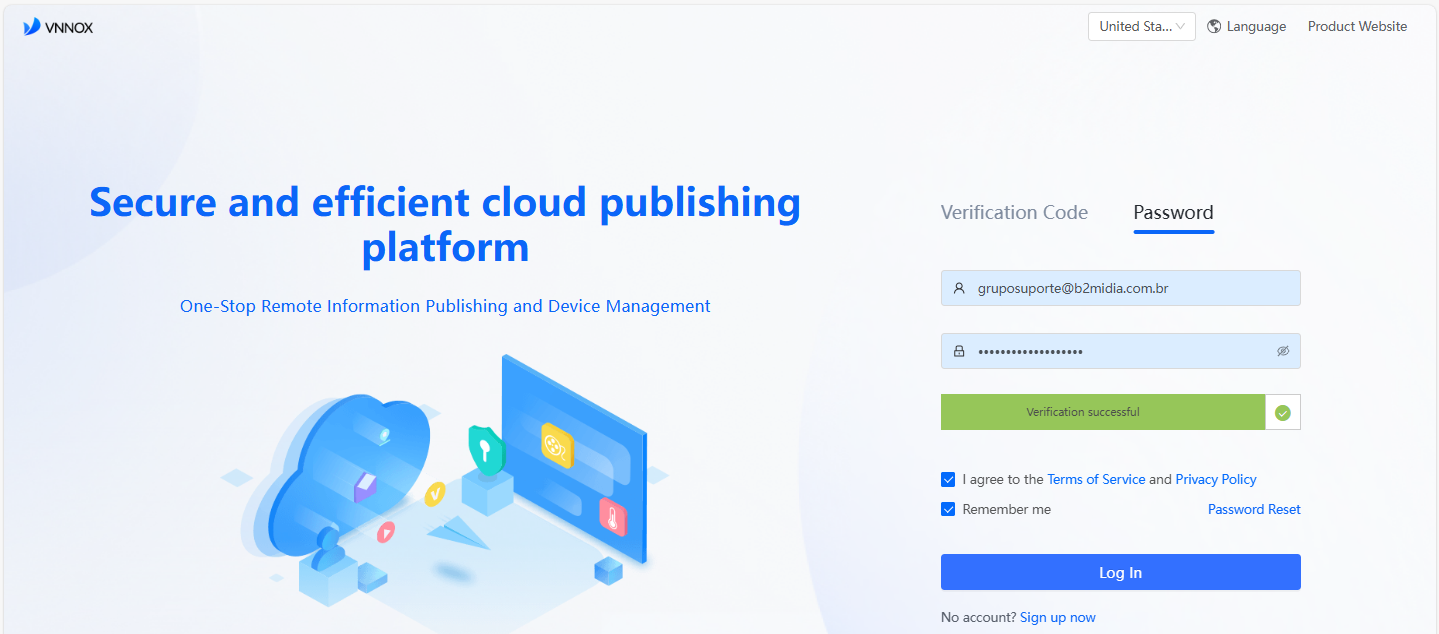This screenshot has width=1439, height=634.
Task: Click One-Stop Remote Information Publishing subtitle
Action: point(445,306)
